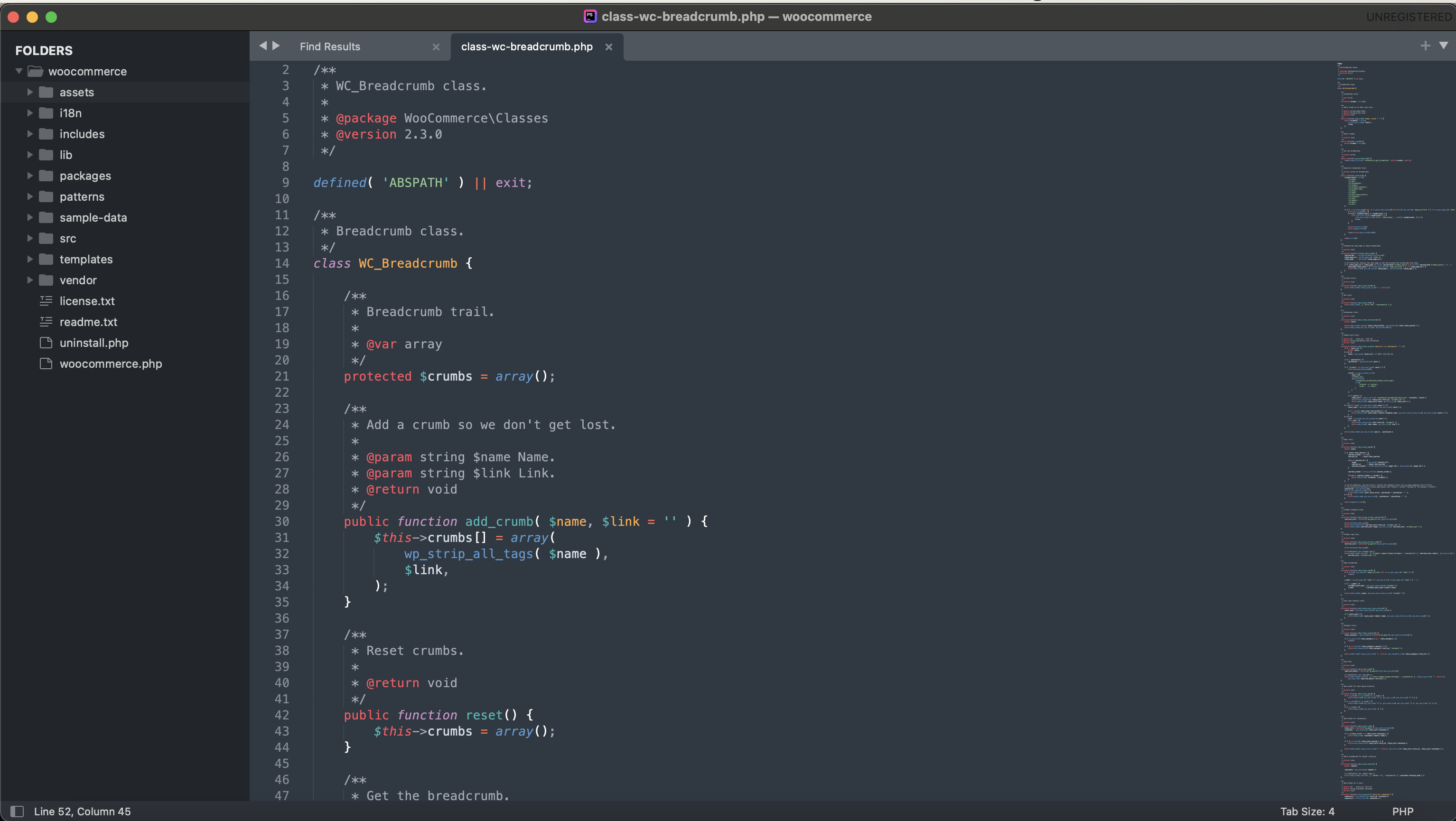
Task: Open uninstall.php from the sidebar
Action: pyautogui.click(x=94, y=343)
